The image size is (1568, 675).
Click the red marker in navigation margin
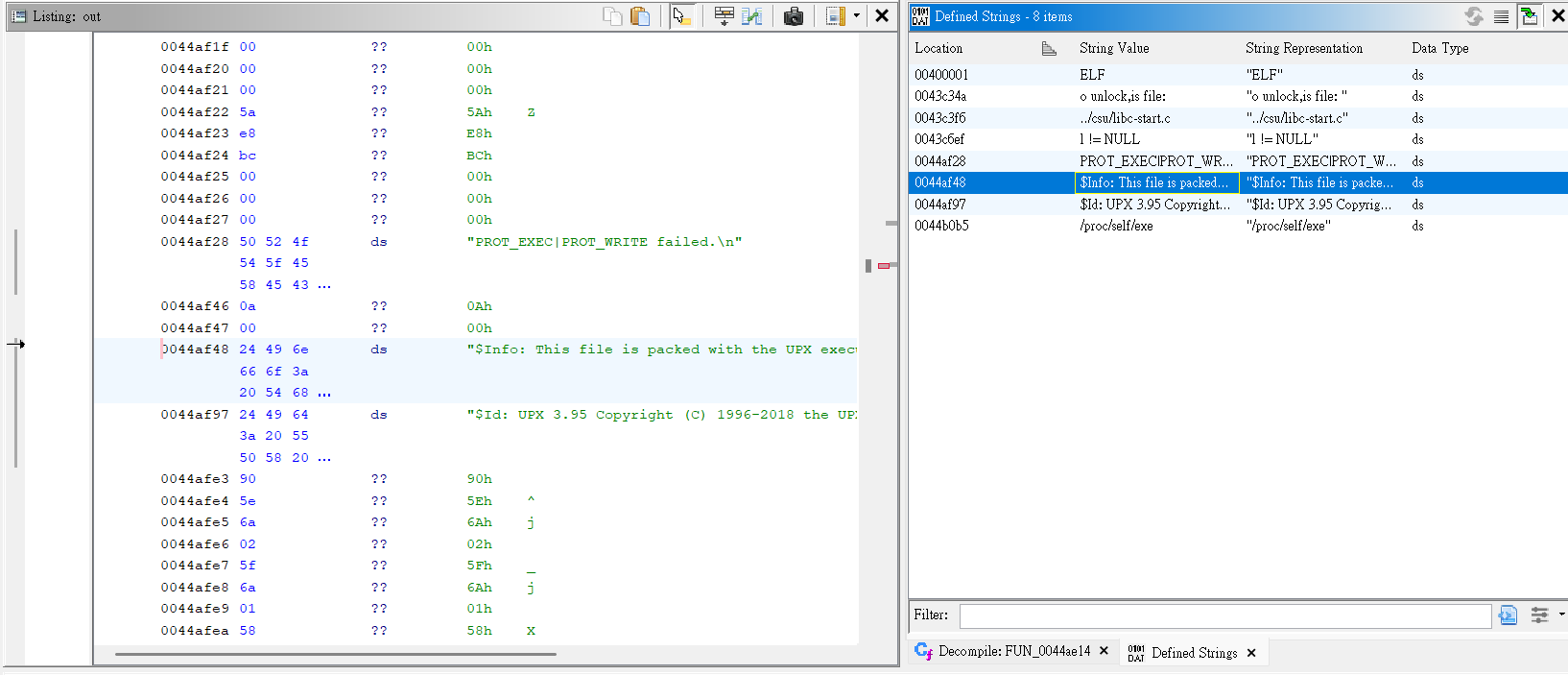(x=884, y=265)
